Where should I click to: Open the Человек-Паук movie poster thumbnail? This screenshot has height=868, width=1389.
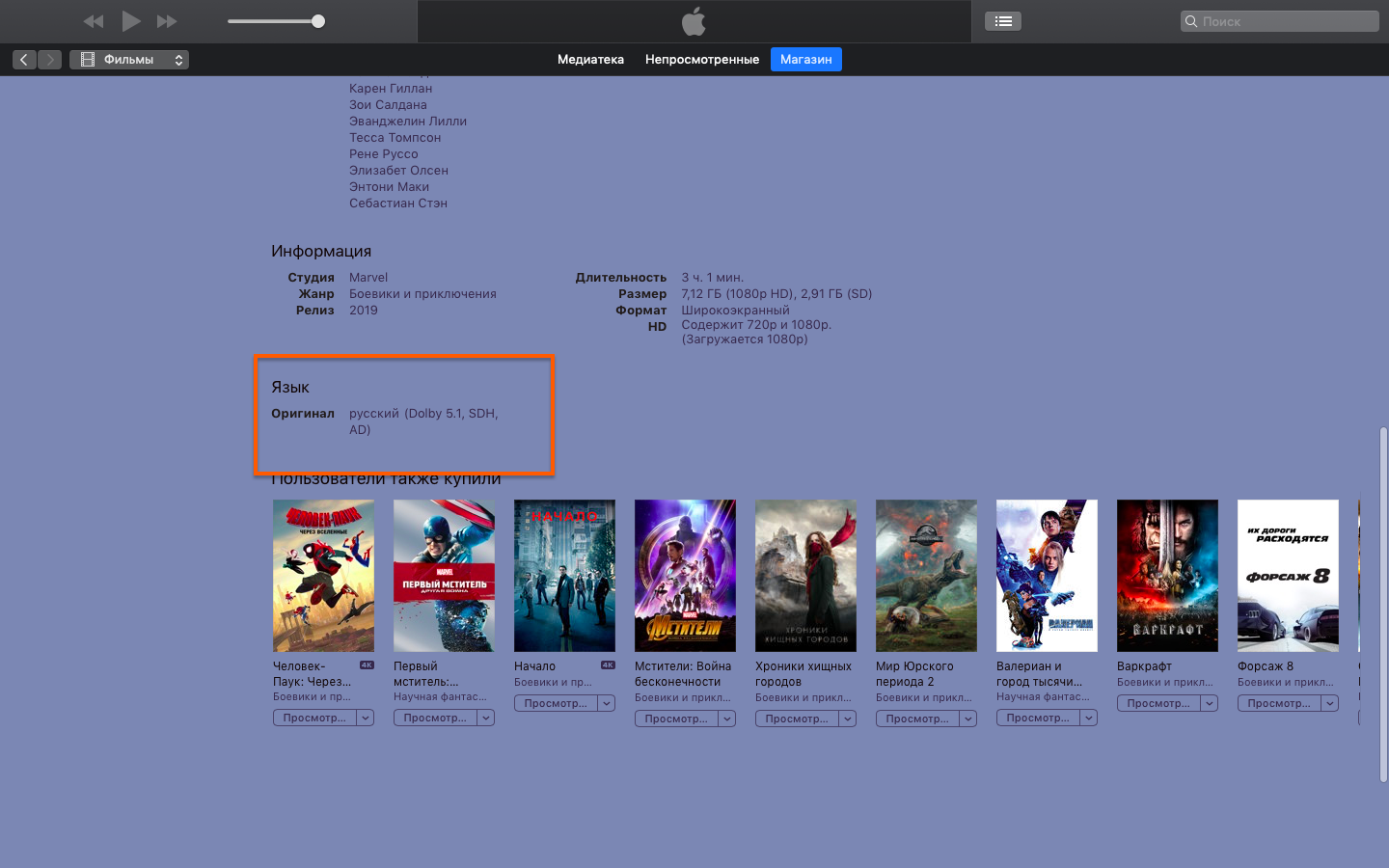tap(323, 576)
